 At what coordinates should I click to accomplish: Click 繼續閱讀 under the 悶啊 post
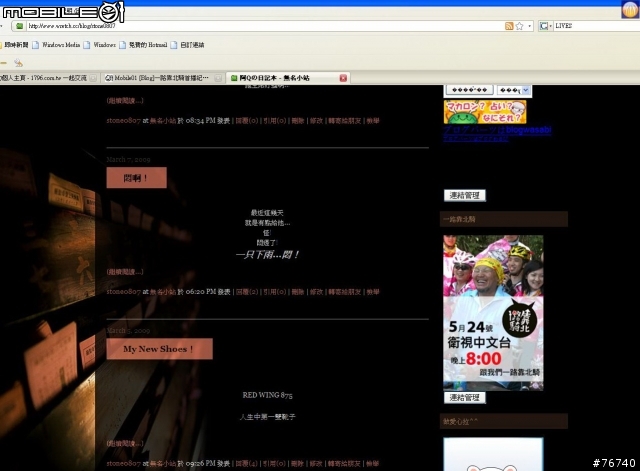click(125, 272)
